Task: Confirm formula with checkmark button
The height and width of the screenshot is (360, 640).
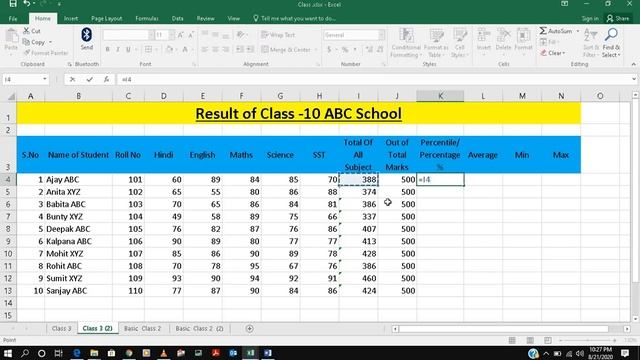Action: coord(89,79)
